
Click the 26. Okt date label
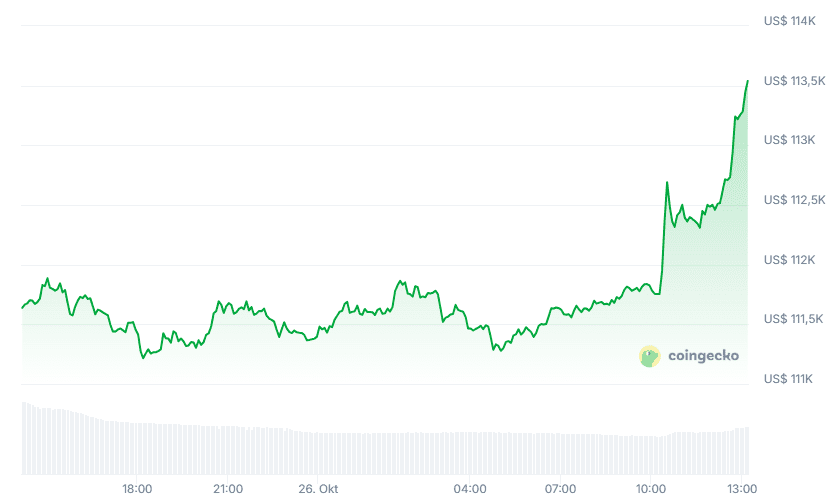pos(321,488)
